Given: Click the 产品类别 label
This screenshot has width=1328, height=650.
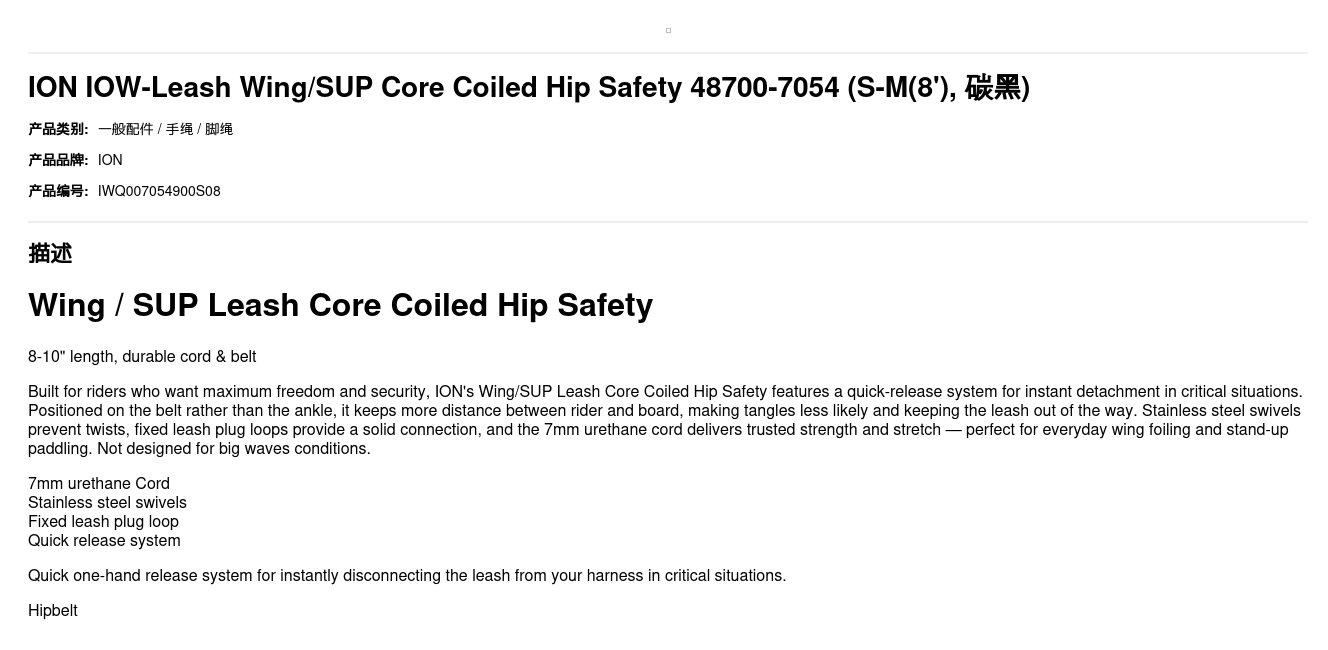Looking at the screenshot, I should point(58,129).
